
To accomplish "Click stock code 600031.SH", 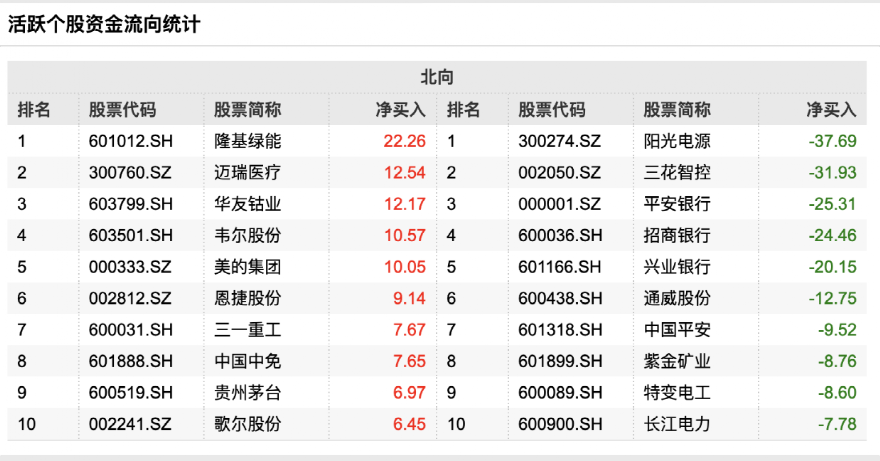I will click(x=131, y=330).
